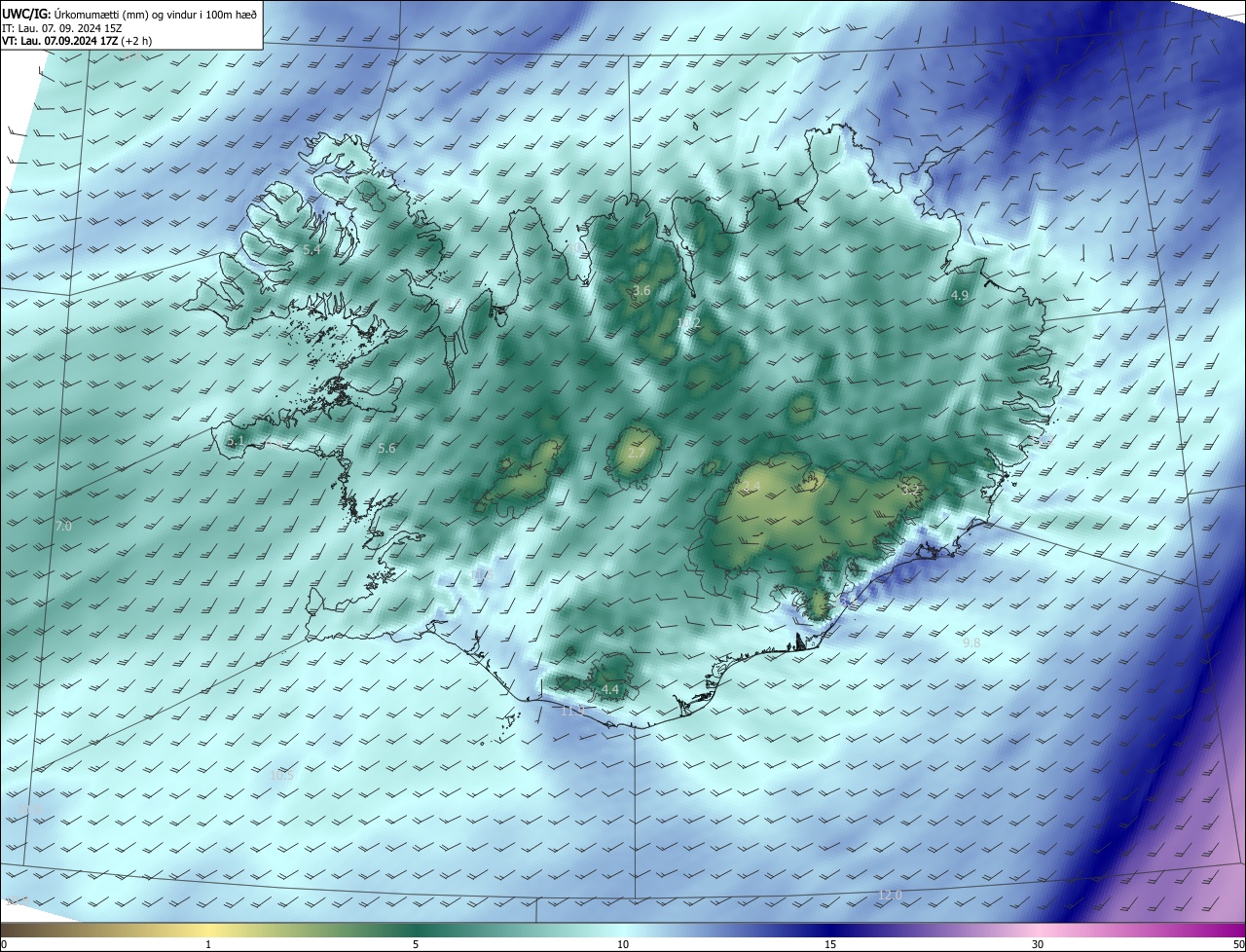The image size is (1246, 952).
Task: Click the 1 tick label on the colour scale
Action: tap(208, 944)
